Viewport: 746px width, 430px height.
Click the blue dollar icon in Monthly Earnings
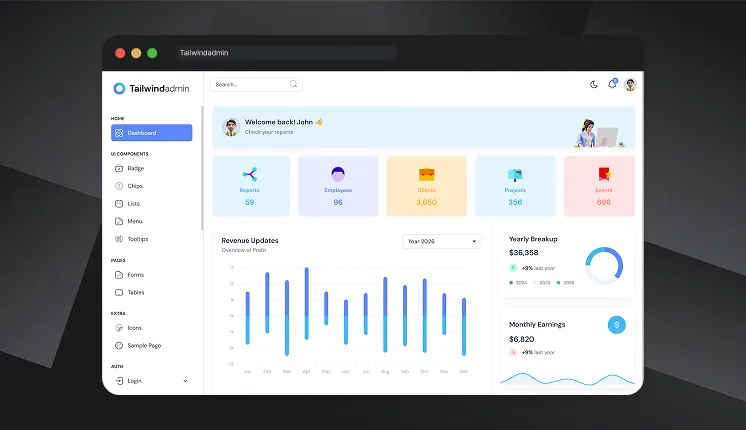616,325
